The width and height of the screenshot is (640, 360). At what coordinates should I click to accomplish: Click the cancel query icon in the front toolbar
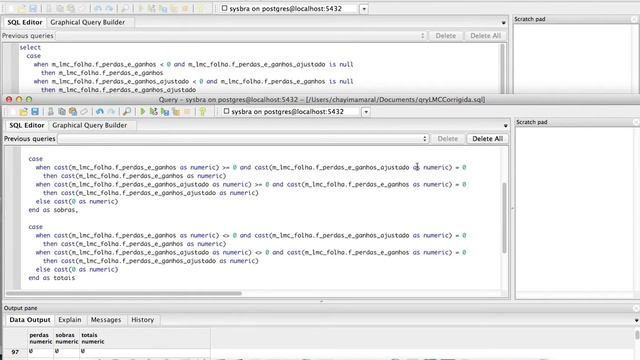[187, 111]
